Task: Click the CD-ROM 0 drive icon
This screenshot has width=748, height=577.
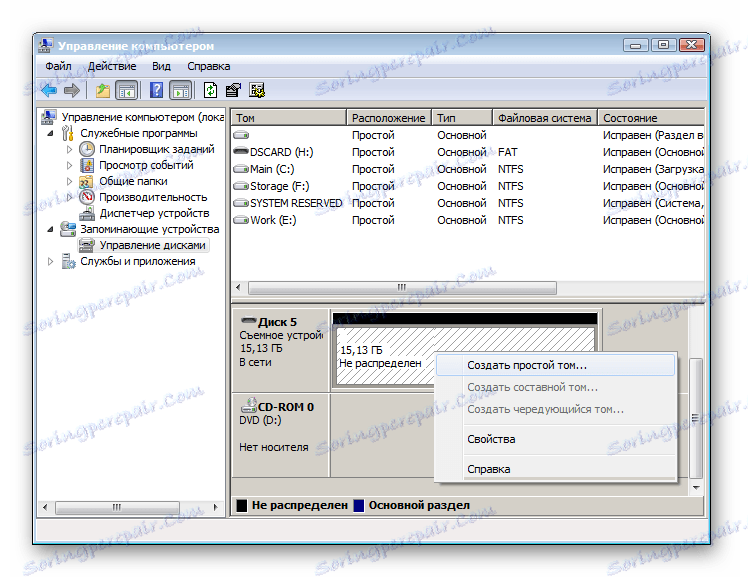Action: coord(249,406)
